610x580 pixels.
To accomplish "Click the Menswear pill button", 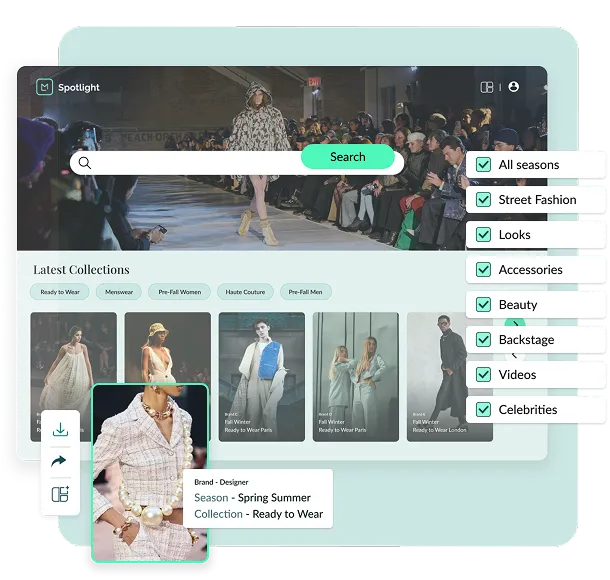I will 119,292.
